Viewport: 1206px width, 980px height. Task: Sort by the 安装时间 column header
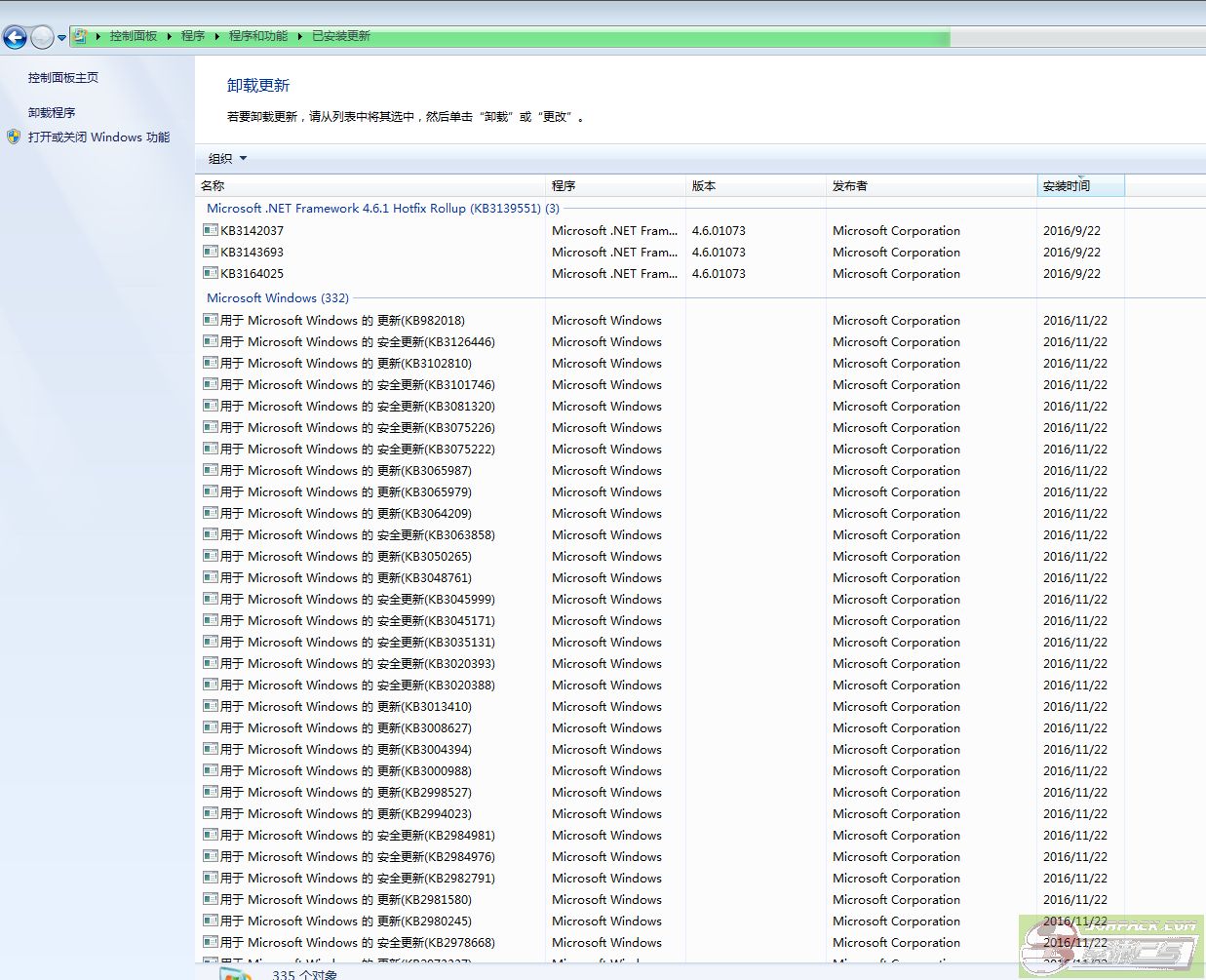click(x=1067, y=186)
